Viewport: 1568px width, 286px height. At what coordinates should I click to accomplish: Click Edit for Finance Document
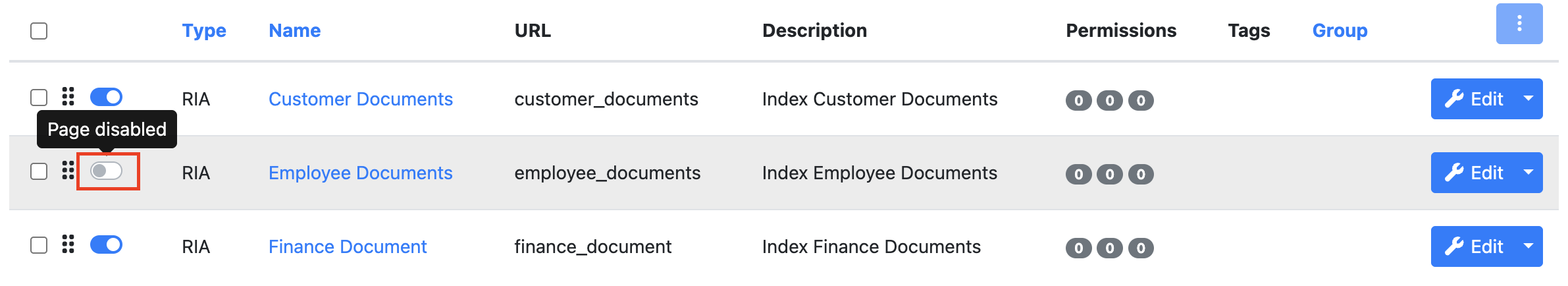click(x=1473, y=246)
